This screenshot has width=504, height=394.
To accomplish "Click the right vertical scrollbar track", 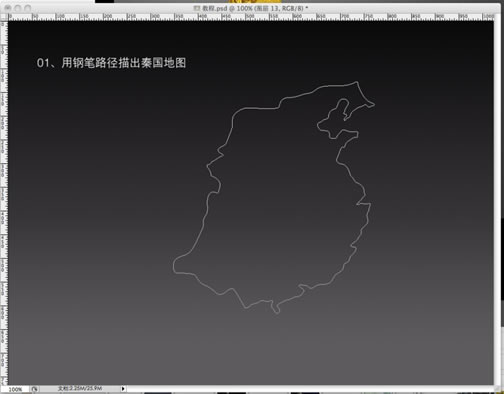I will [x=498, y=200].
